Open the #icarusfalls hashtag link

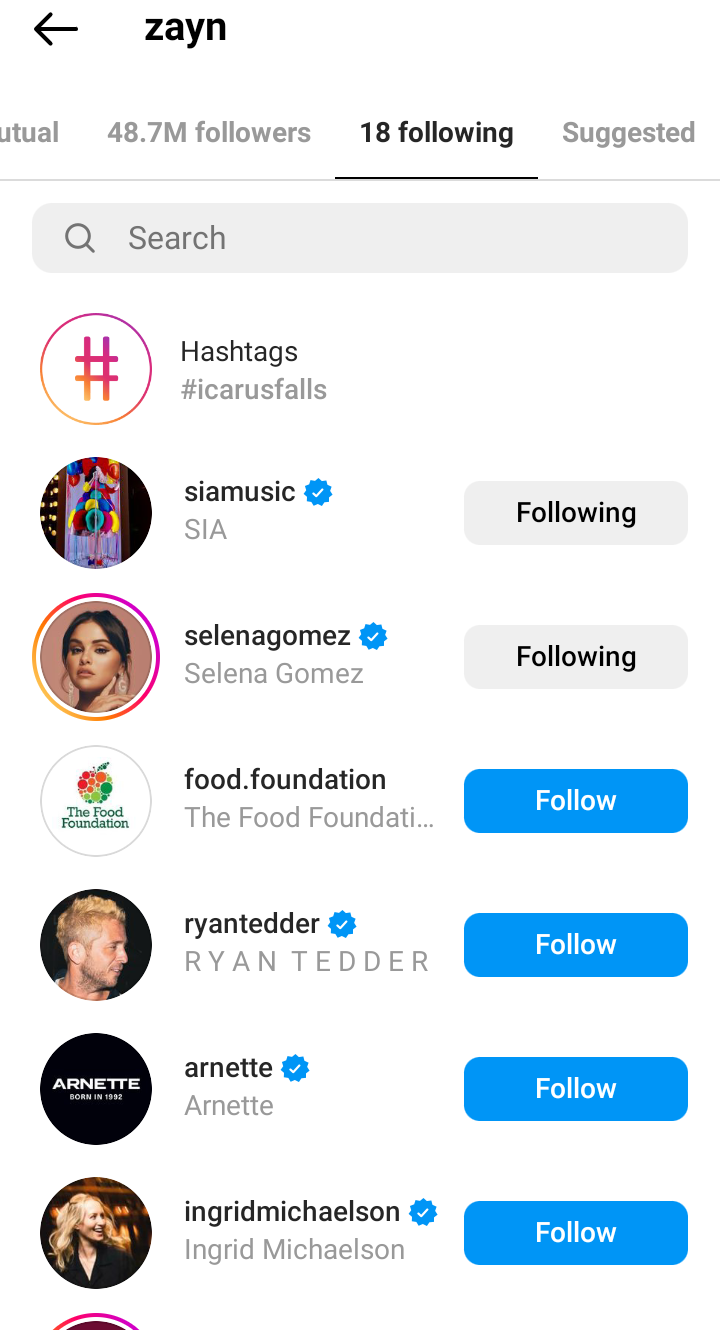point(253,389)
